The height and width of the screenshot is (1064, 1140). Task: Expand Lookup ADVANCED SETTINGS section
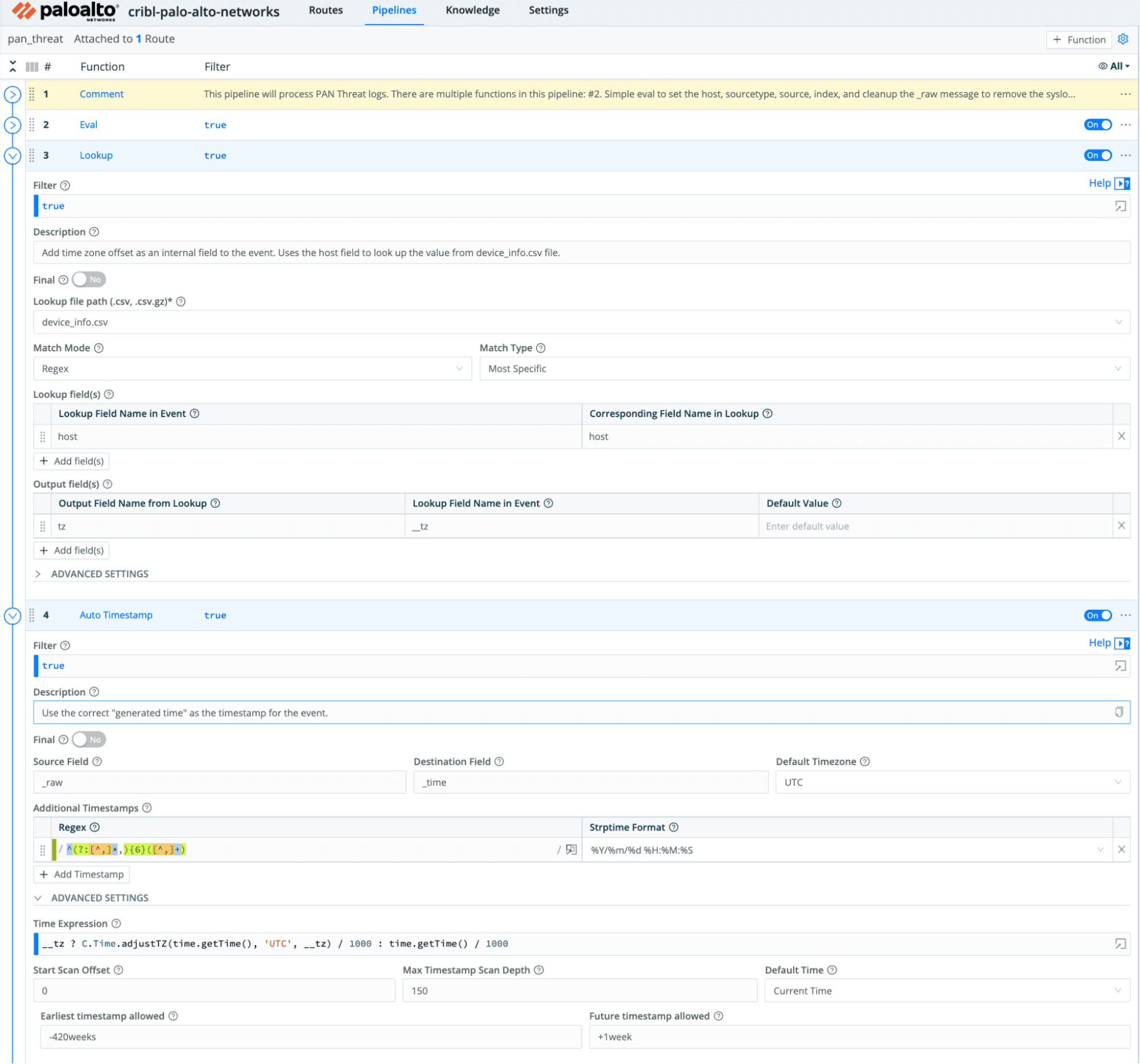point(99,573)
